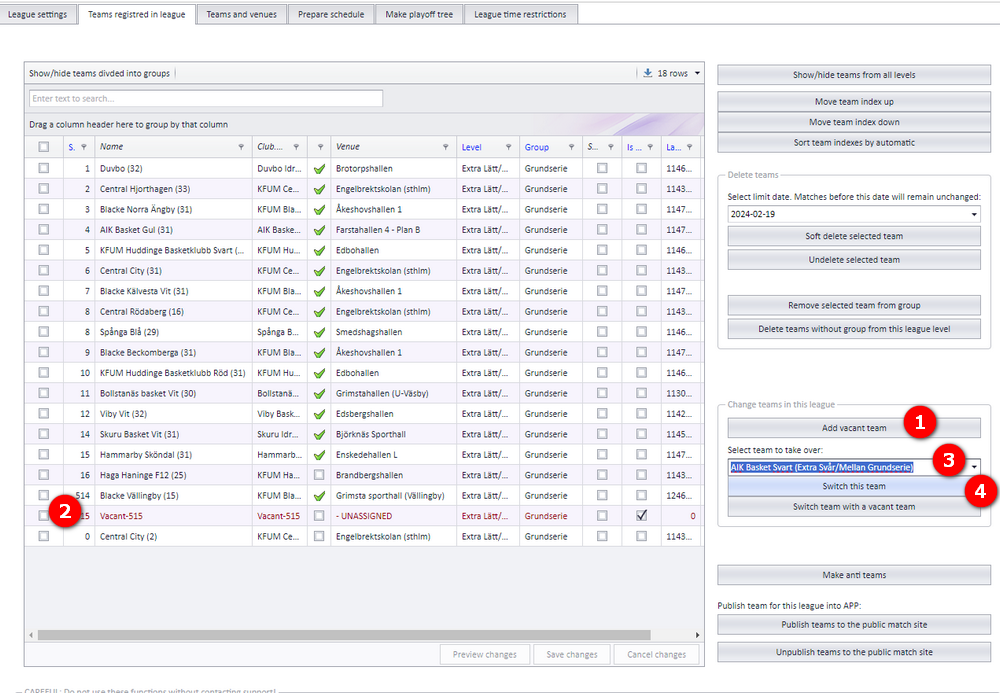This screenshot has width=1000, height=693.
Task: Open the Club column filter icon
Action: pos(296,147)
